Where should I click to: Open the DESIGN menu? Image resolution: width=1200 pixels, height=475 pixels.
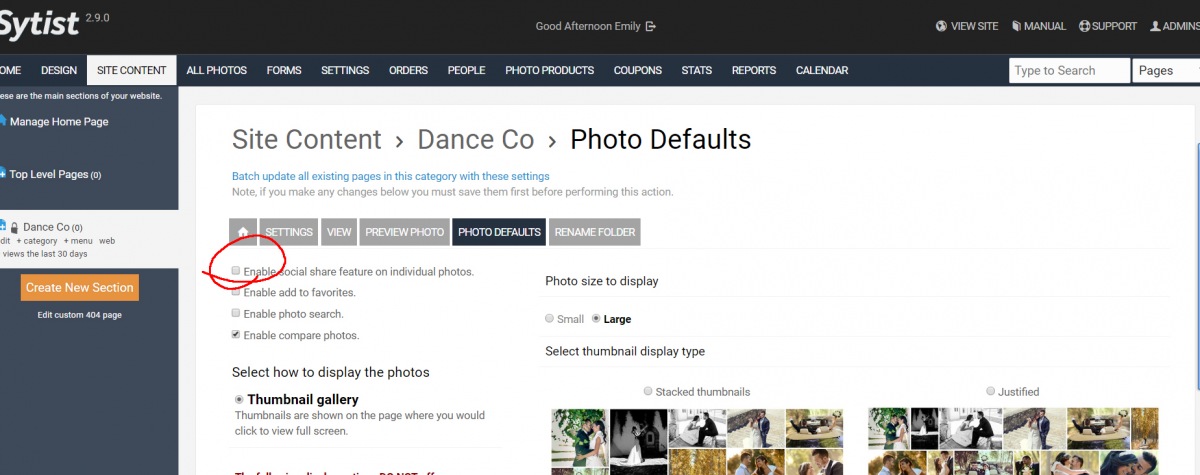[59, 70]
